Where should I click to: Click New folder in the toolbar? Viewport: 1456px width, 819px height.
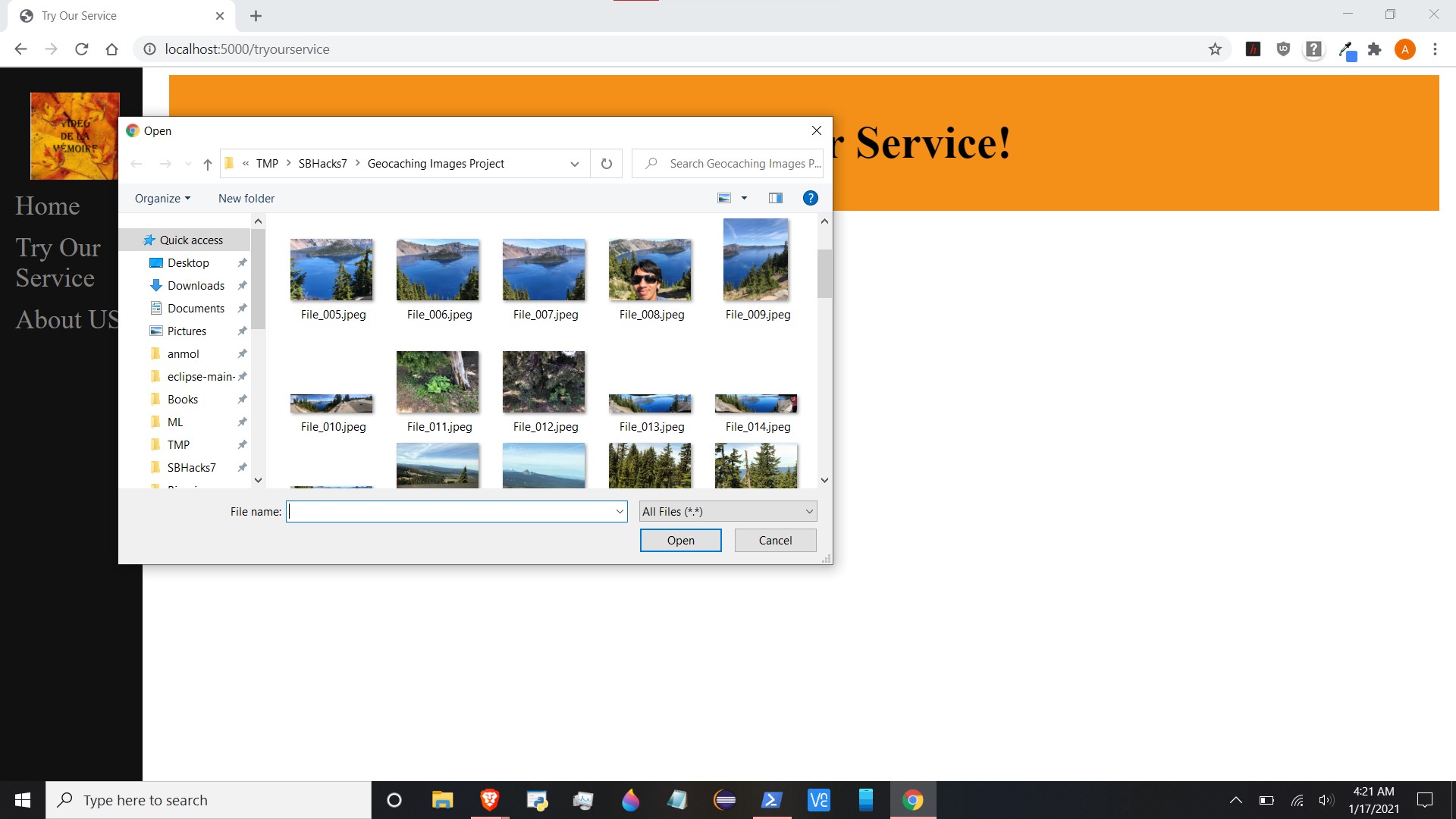246,198
